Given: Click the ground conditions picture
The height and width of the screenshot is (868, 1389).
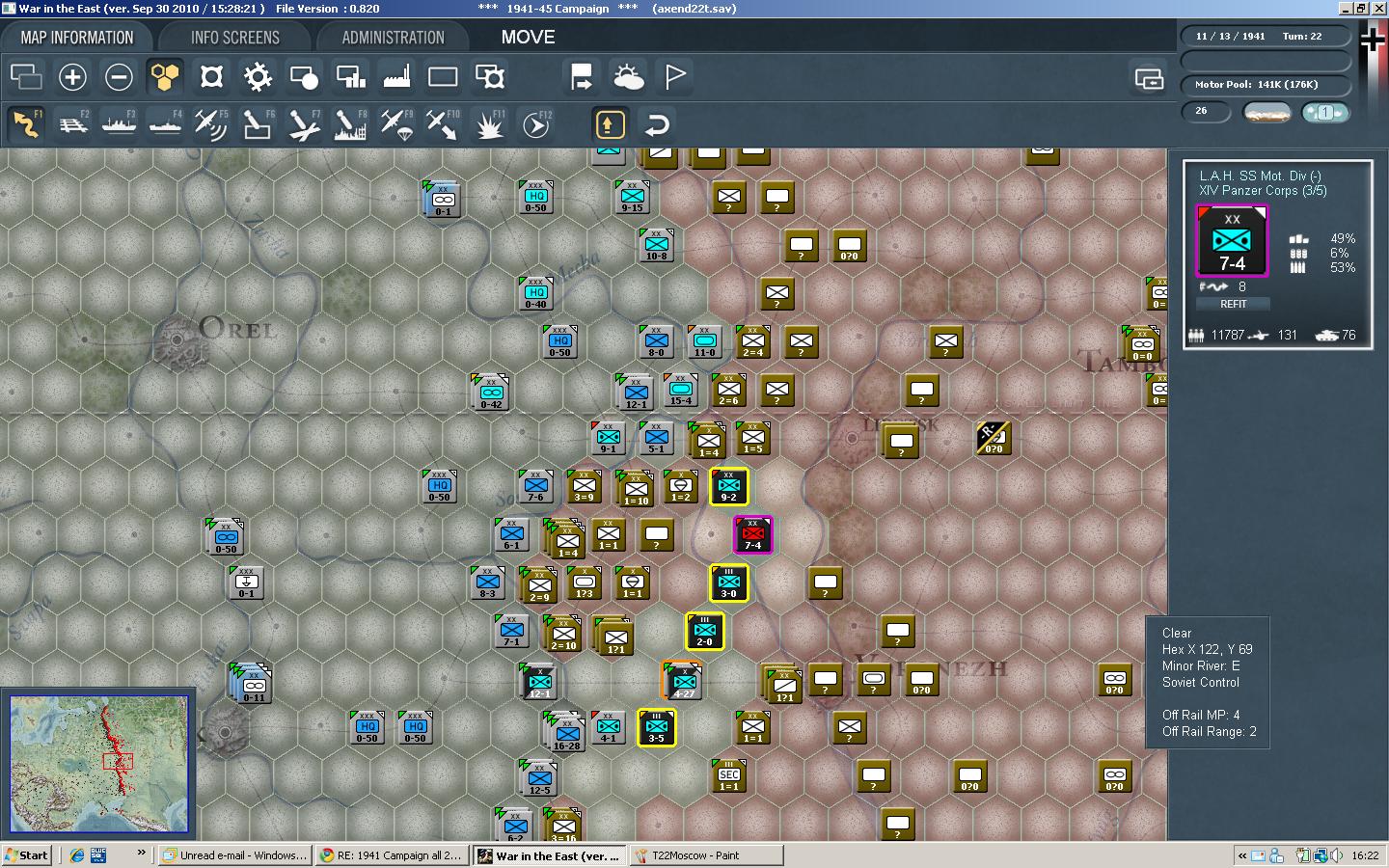Looking at the screenshot, I should tap(1267, 112).
